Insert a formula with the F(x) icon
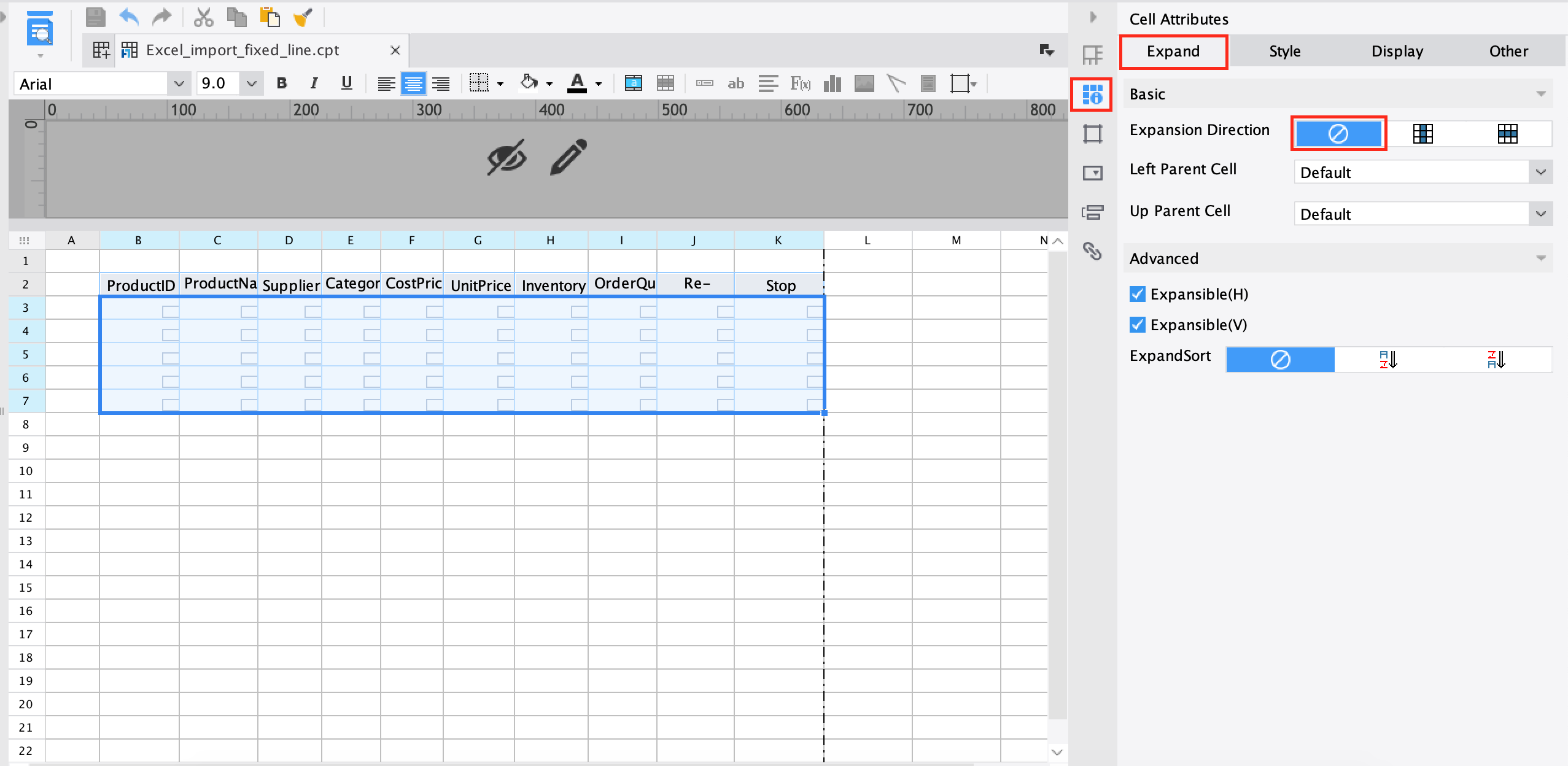 point(800,83)
